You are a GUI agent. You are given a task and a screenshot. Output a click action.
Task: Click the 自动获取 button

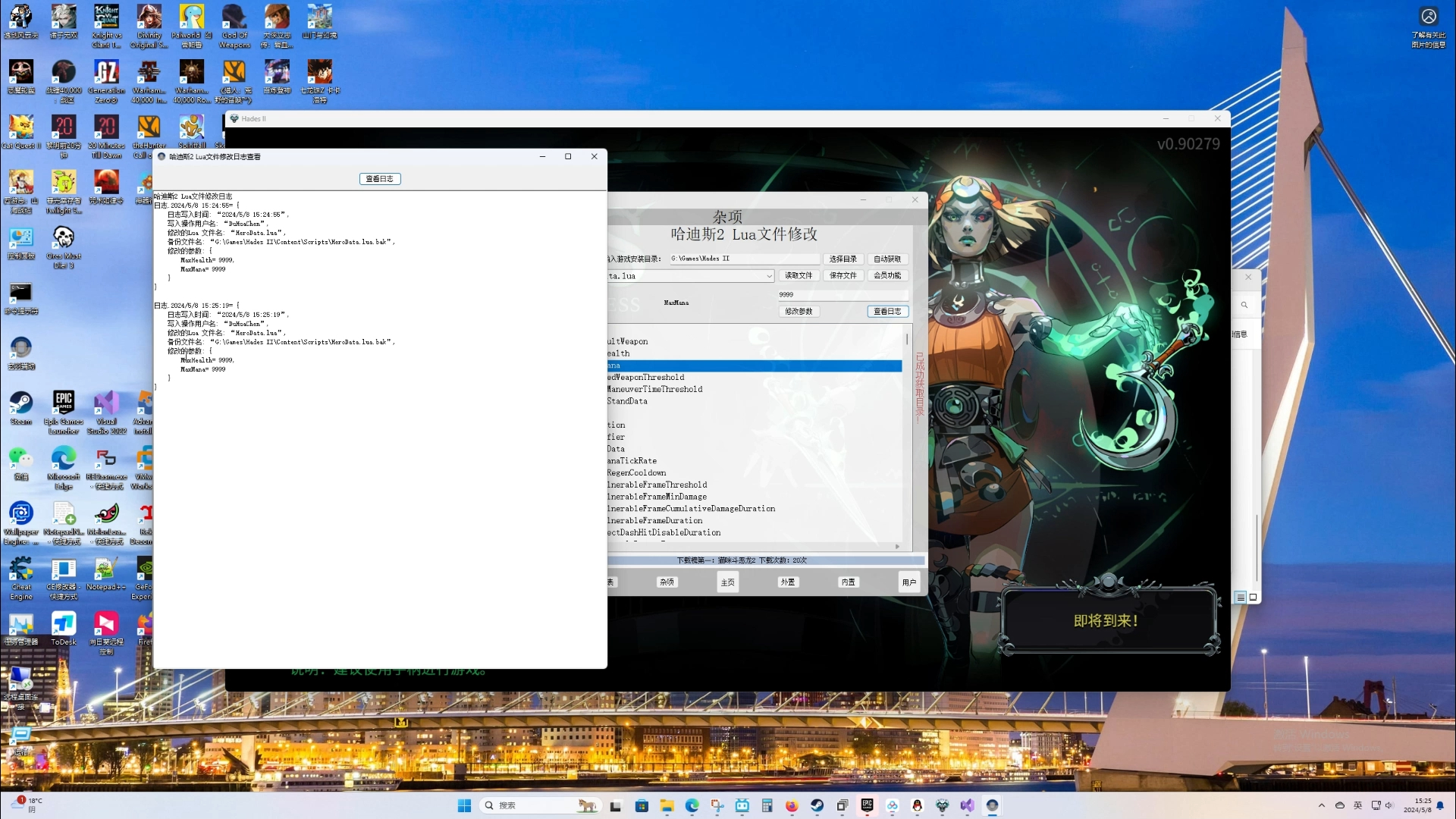tap(887, 259)
